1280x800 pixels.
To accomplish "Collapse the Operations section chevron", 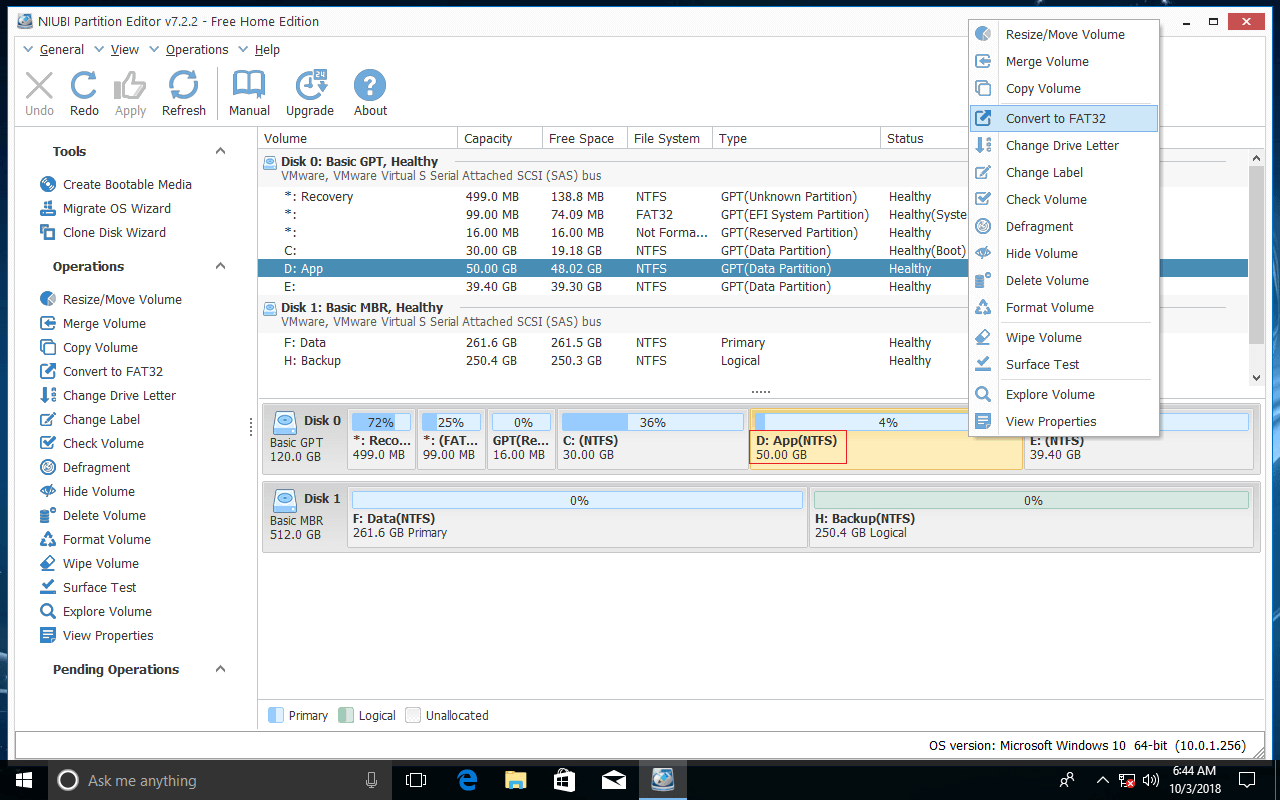I will click(x=220, y=266).
